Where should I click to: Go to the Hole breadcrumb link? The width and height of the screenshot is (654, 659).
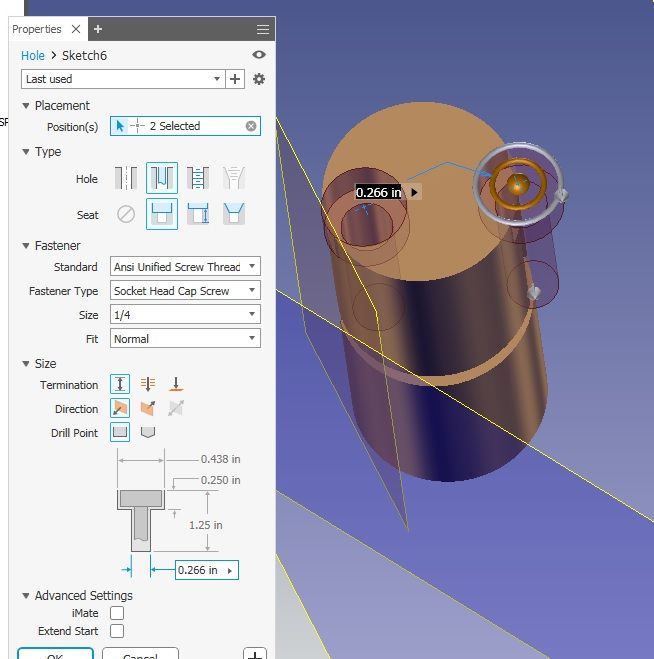pyautogui.click(x=33, y=55)
